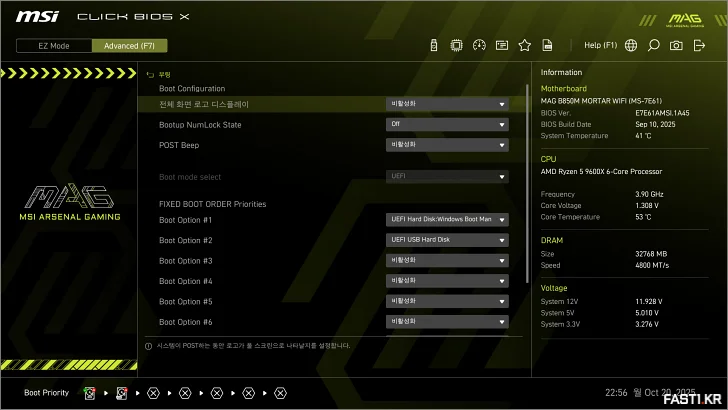The width and height of the screenshot is (728, 410).
Task: Open Help (F1)
Action: (x=600, y=45)
